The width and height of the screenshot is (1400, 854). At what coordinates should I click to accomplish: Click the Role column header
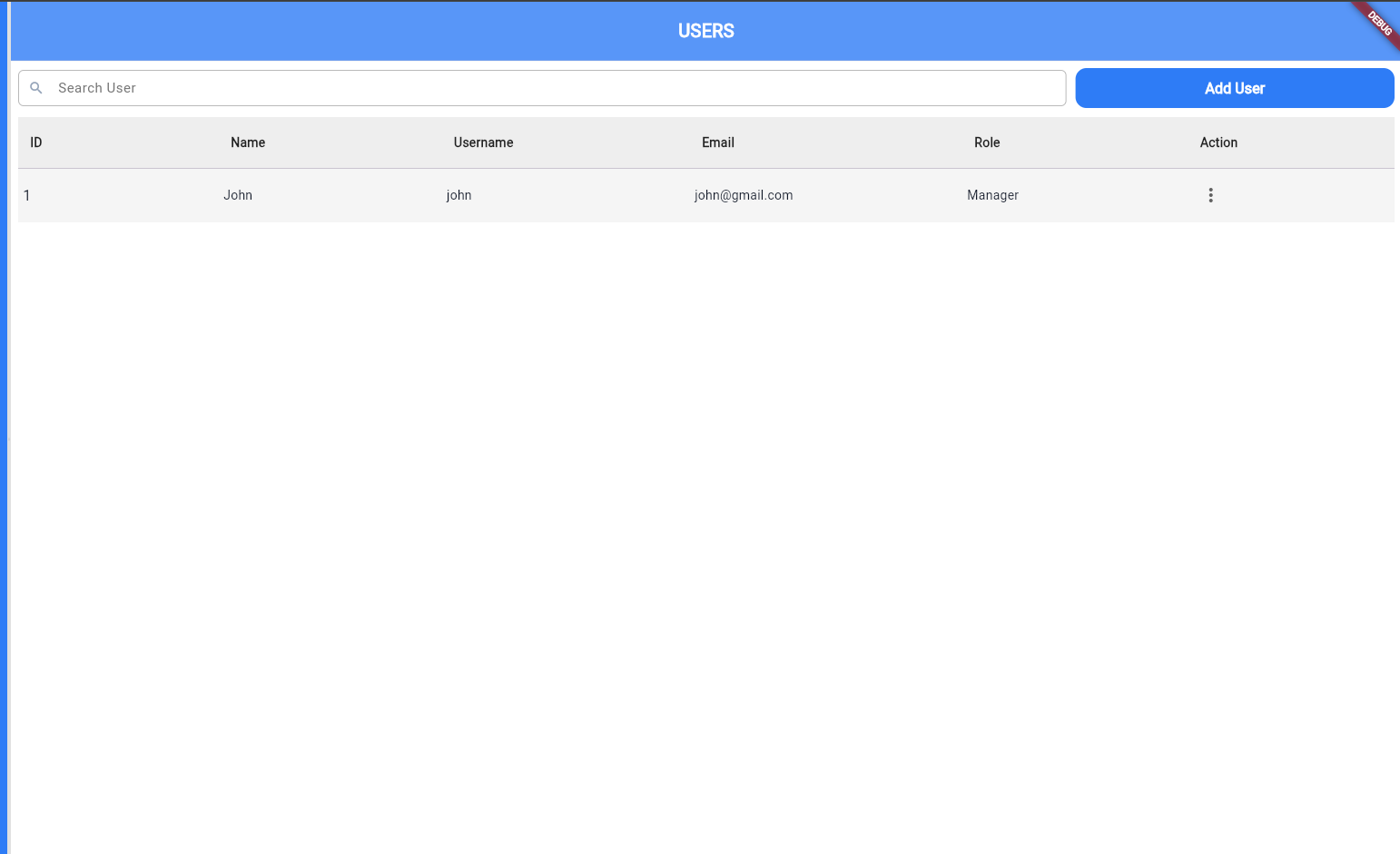[987, 142]
